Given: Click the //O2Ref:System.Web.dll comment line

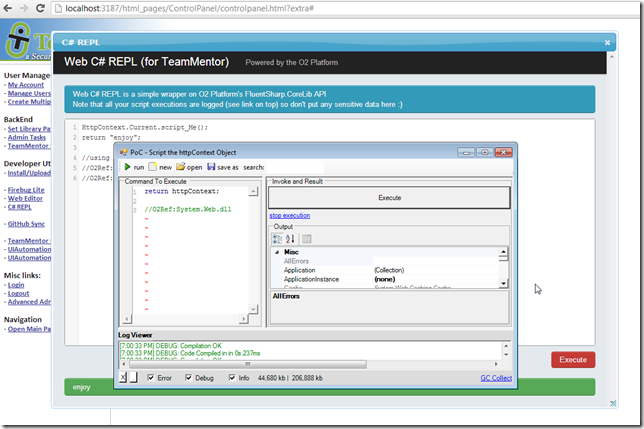Looking at the screenshot, I should click(188, 209).
